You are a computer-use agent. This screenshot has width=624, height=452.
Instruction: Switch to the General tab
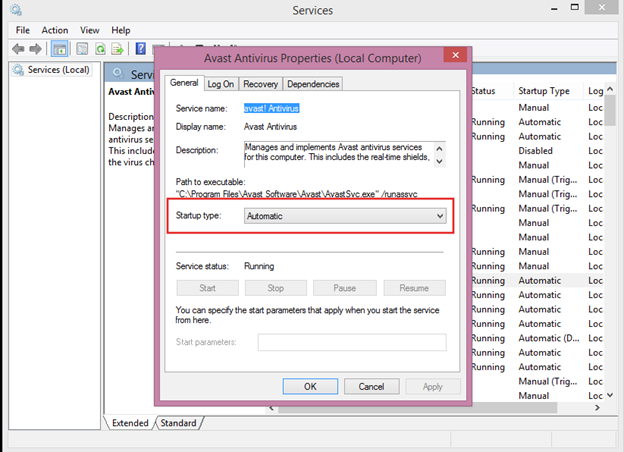point(184,83)
